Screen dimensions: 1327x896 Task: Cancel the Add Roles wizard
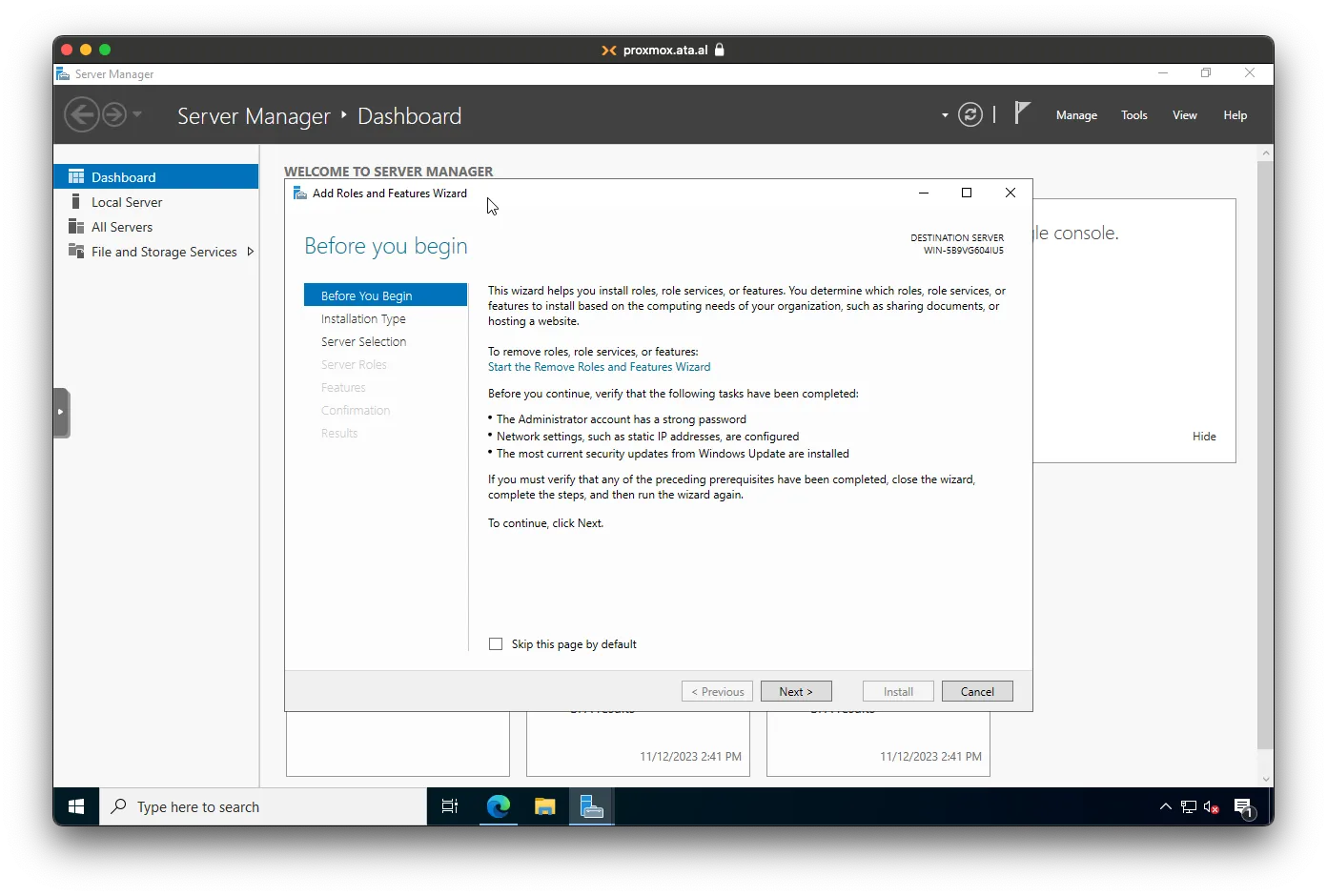coord(977,691)
